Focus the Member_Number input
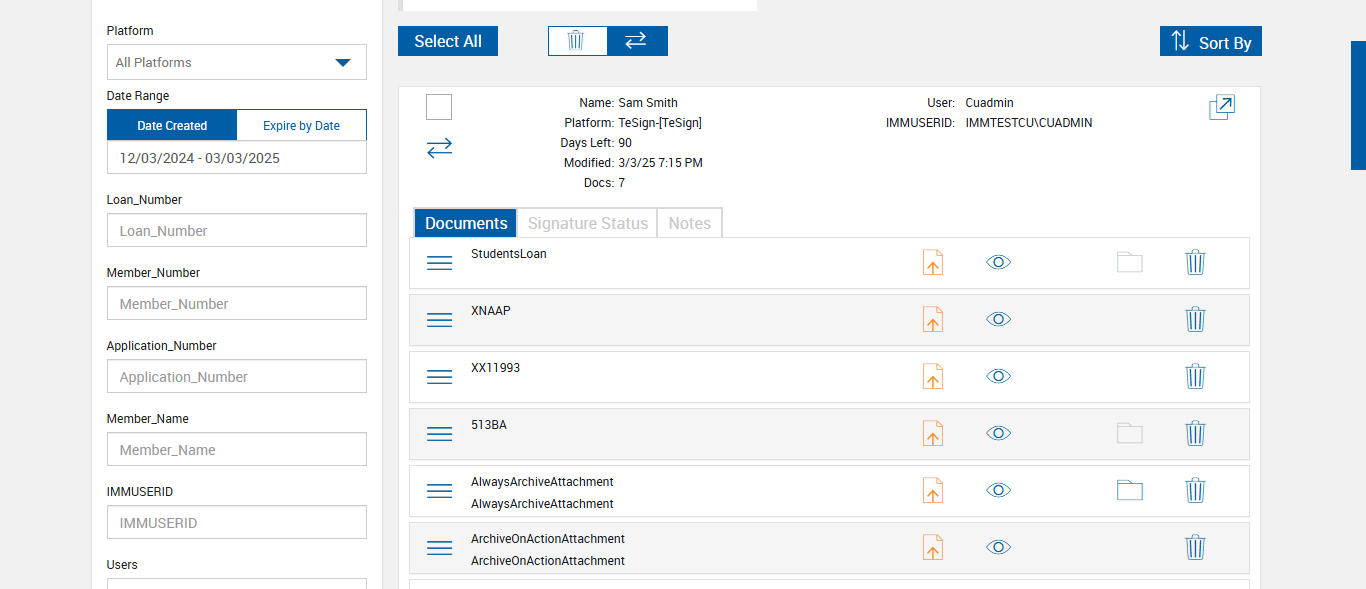The height and width of the screenshot is (589, 1366). tap(237, 303)
